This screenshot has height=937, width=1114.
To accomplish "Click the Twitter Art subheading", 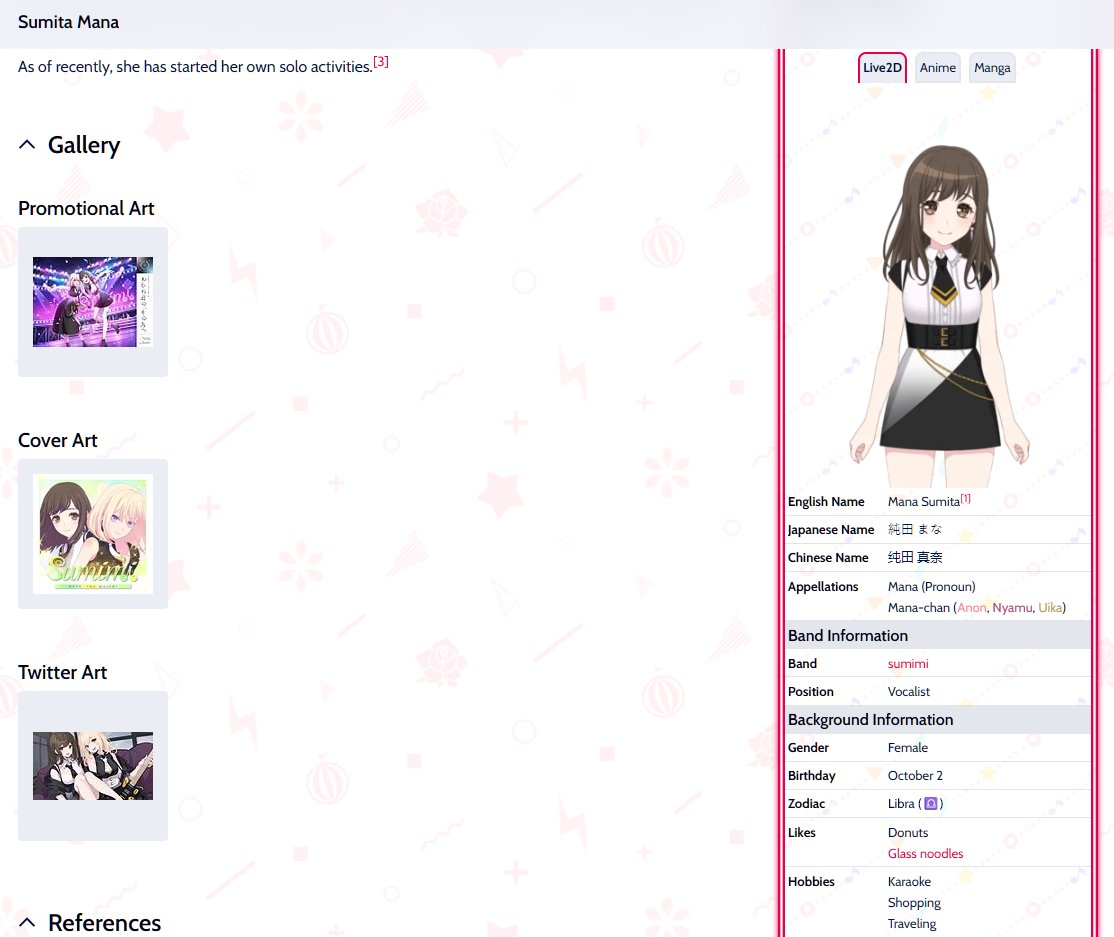I will pyautogui.click(x=63, y=672).
